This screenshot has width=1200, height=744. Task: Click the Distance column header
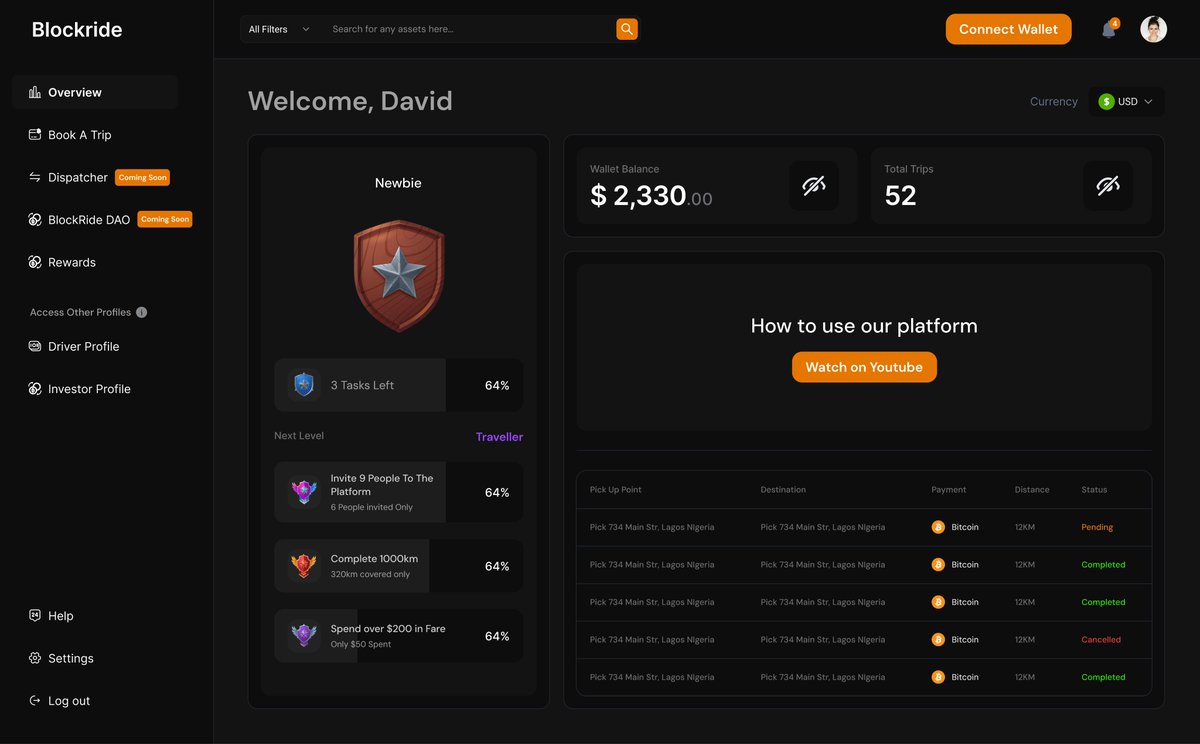1032,490
